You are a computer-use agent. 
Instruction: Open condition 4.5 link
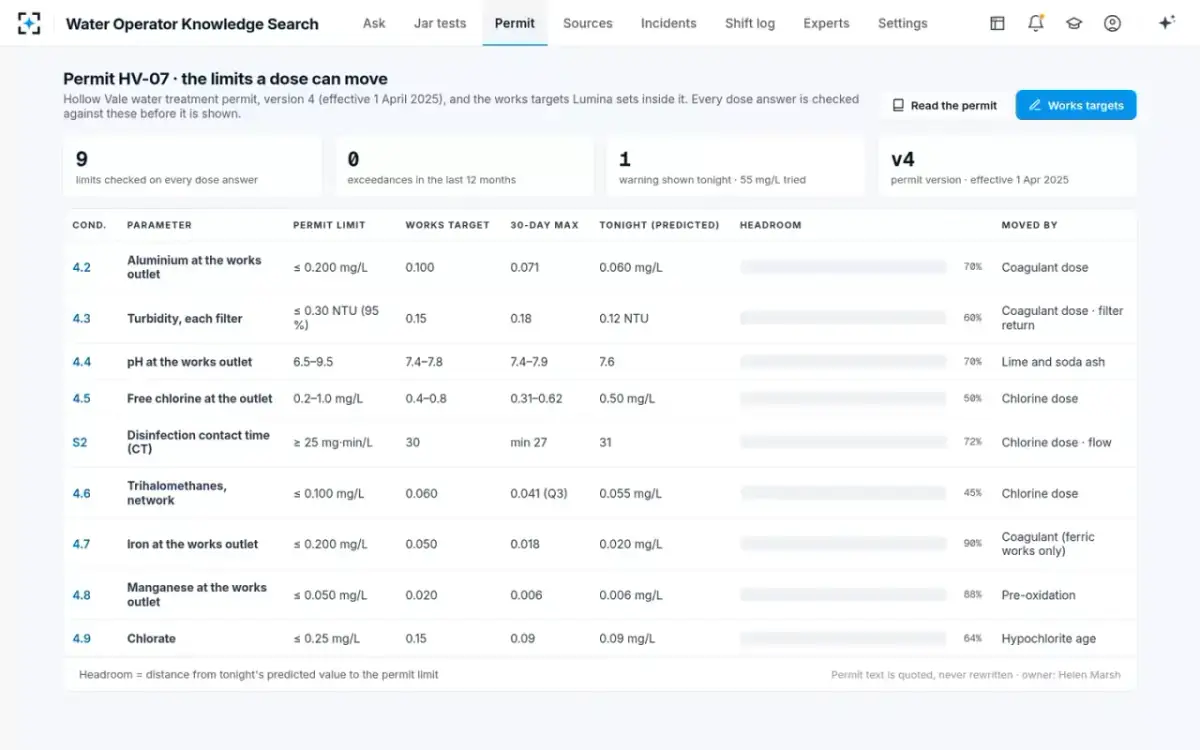(x=82, y=398)
